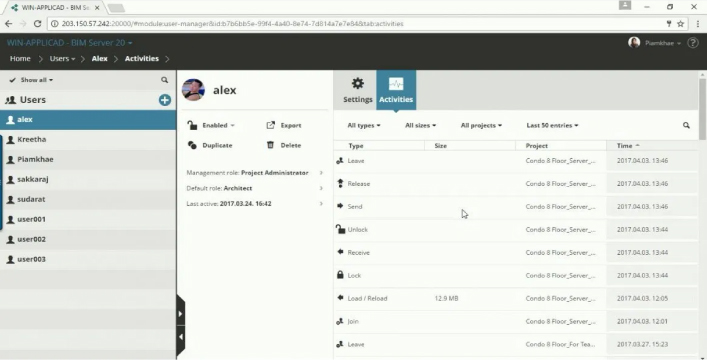
Task: Click the Leave icon at 13:46
Action: coord(340,161)
